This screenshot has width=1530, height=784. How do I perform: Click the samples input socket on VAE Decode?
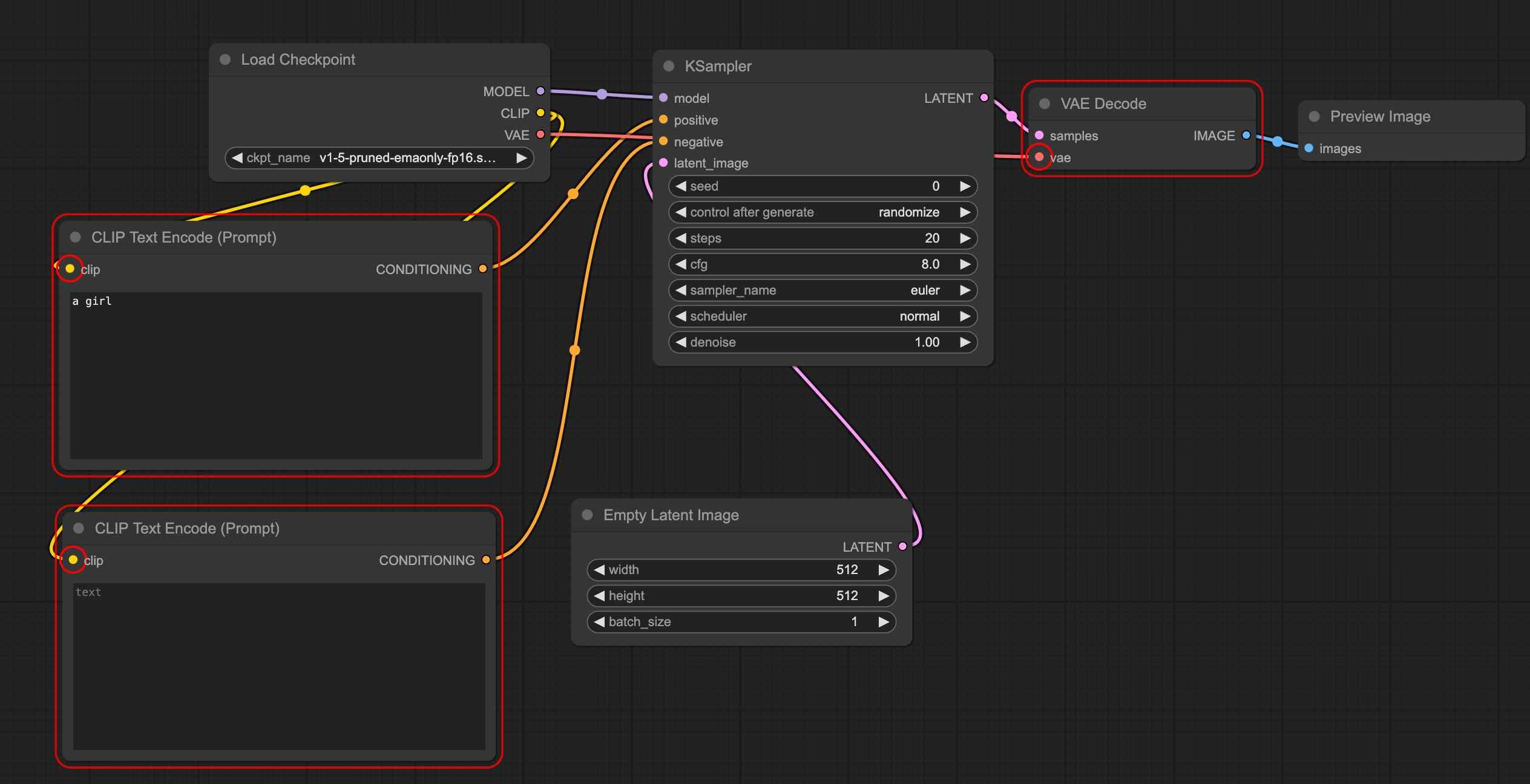tap(1039, 135)
